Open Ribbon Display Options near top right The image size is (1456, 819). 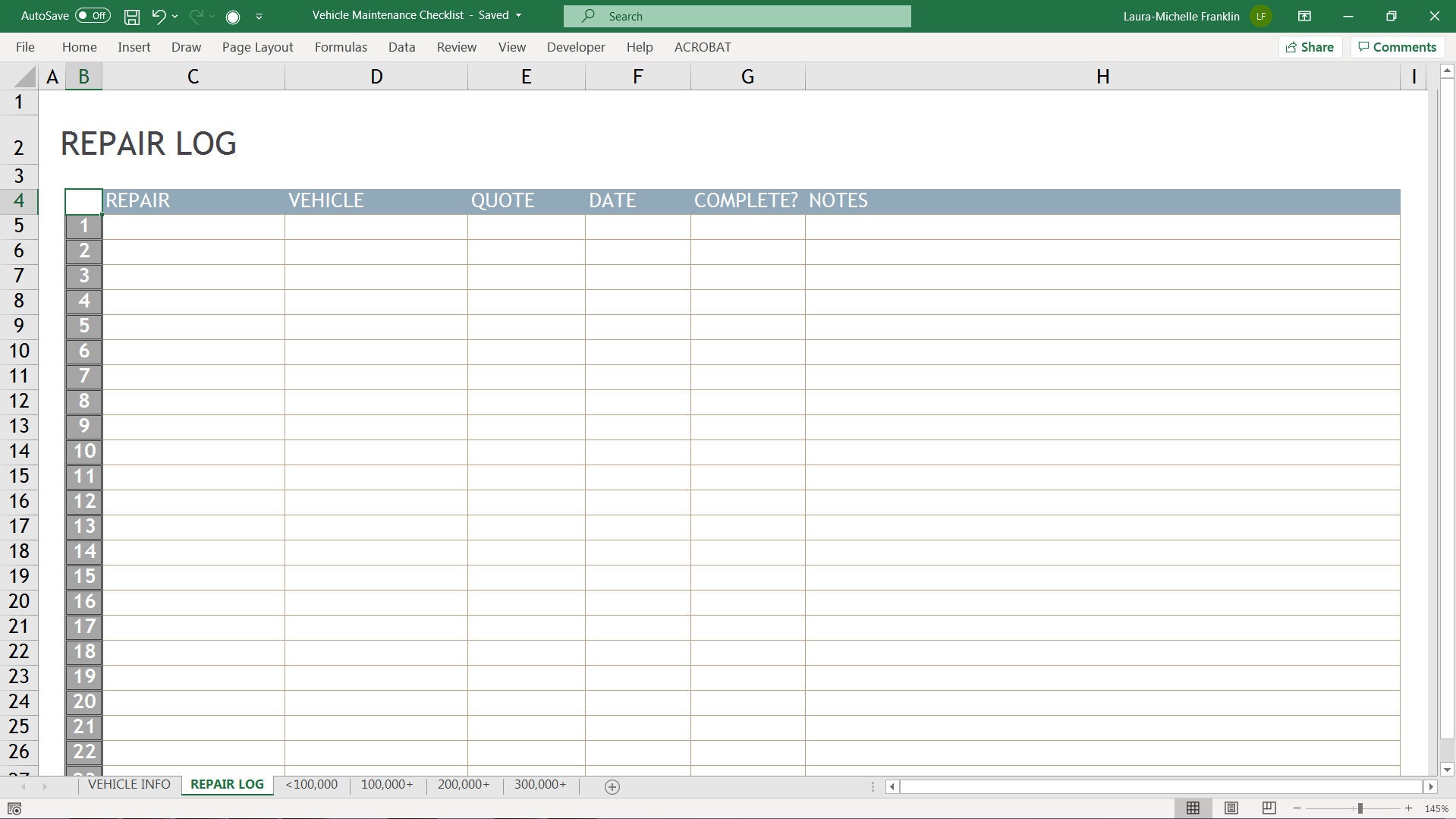[x=1305, y=16]
